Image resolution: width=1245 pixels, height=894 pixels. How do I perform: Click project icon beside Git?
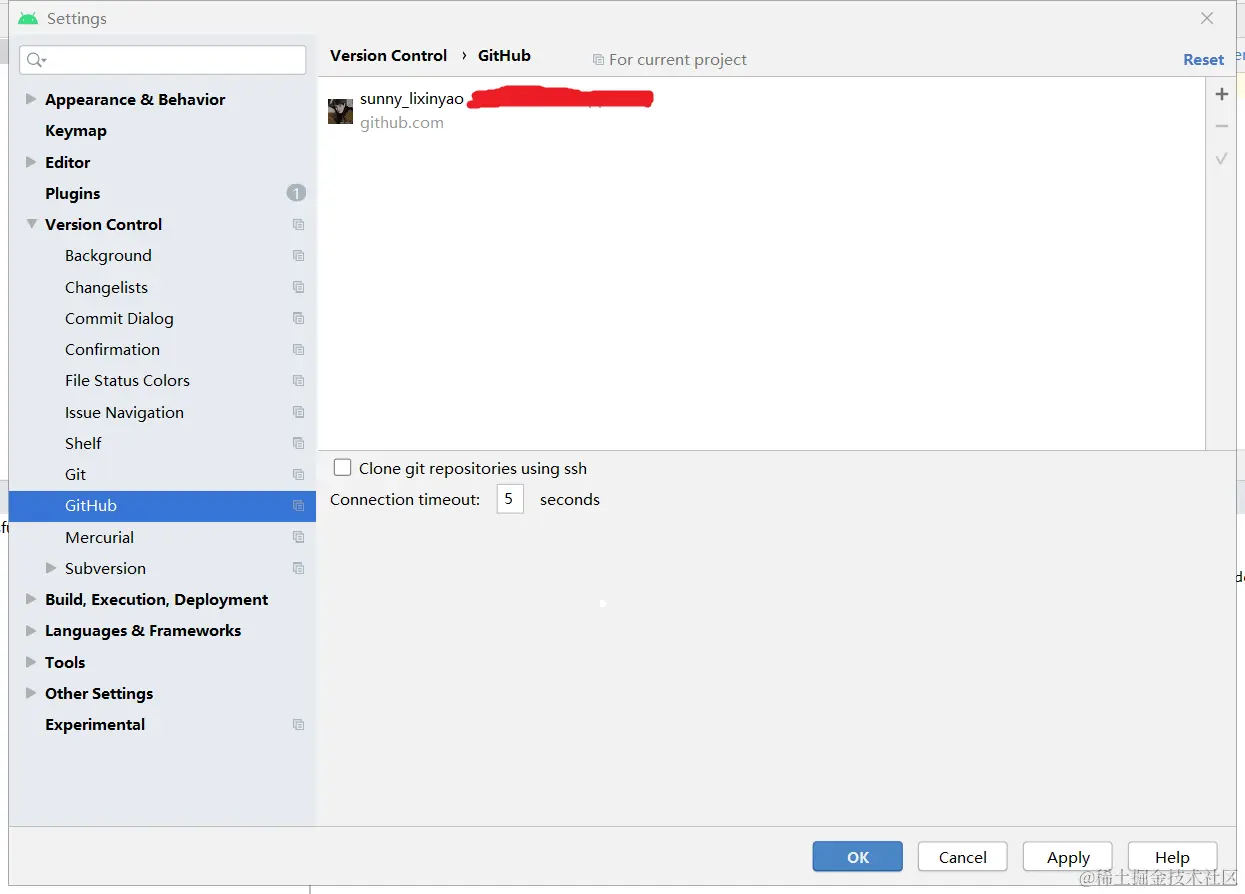(x=298, y=475)
